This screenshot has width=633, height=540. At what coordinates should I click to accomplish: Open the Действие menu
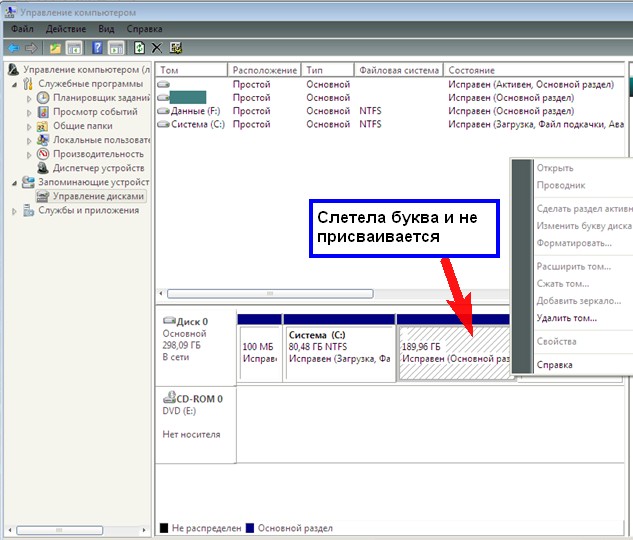(x=66, y=29)
